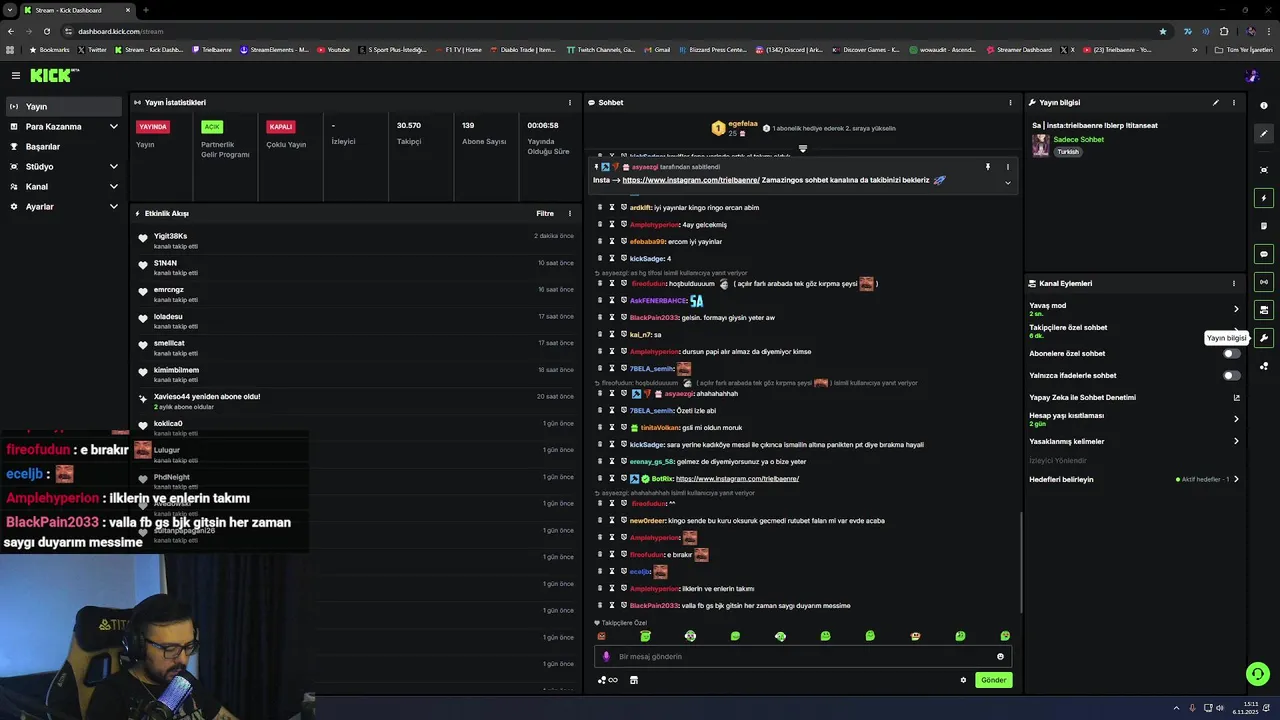Click the green support headset button
1280x720 pixels.
1258,674
